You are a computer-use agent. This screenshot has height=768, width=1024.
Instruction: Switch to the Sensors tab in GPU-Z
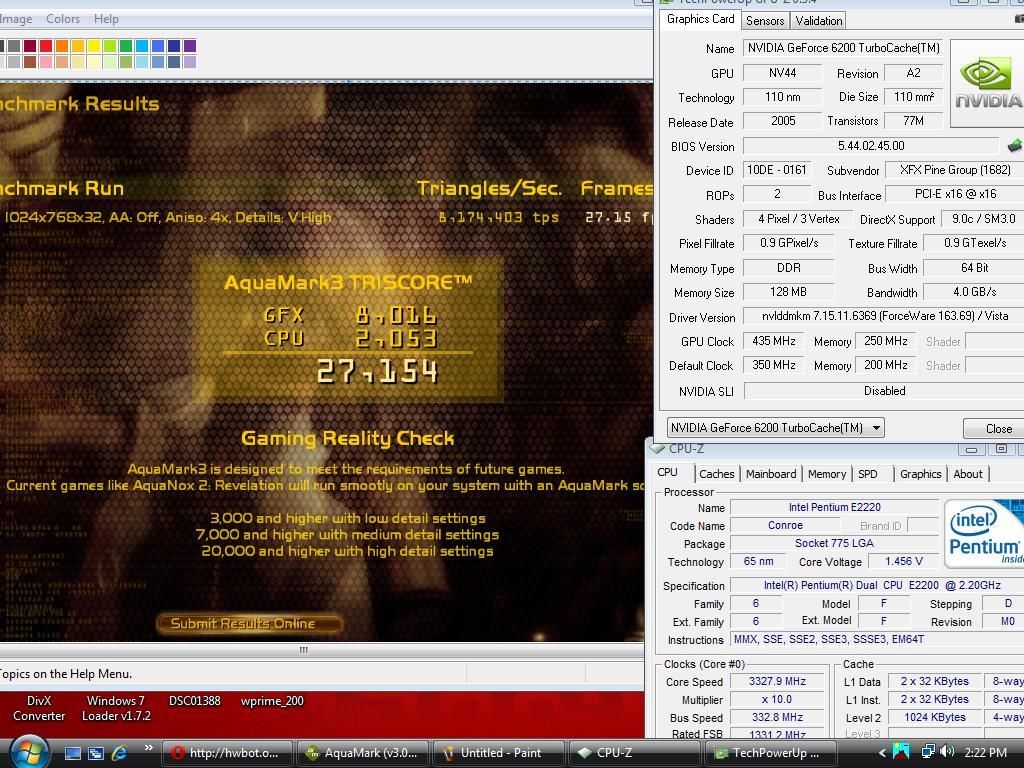point(765,21)
